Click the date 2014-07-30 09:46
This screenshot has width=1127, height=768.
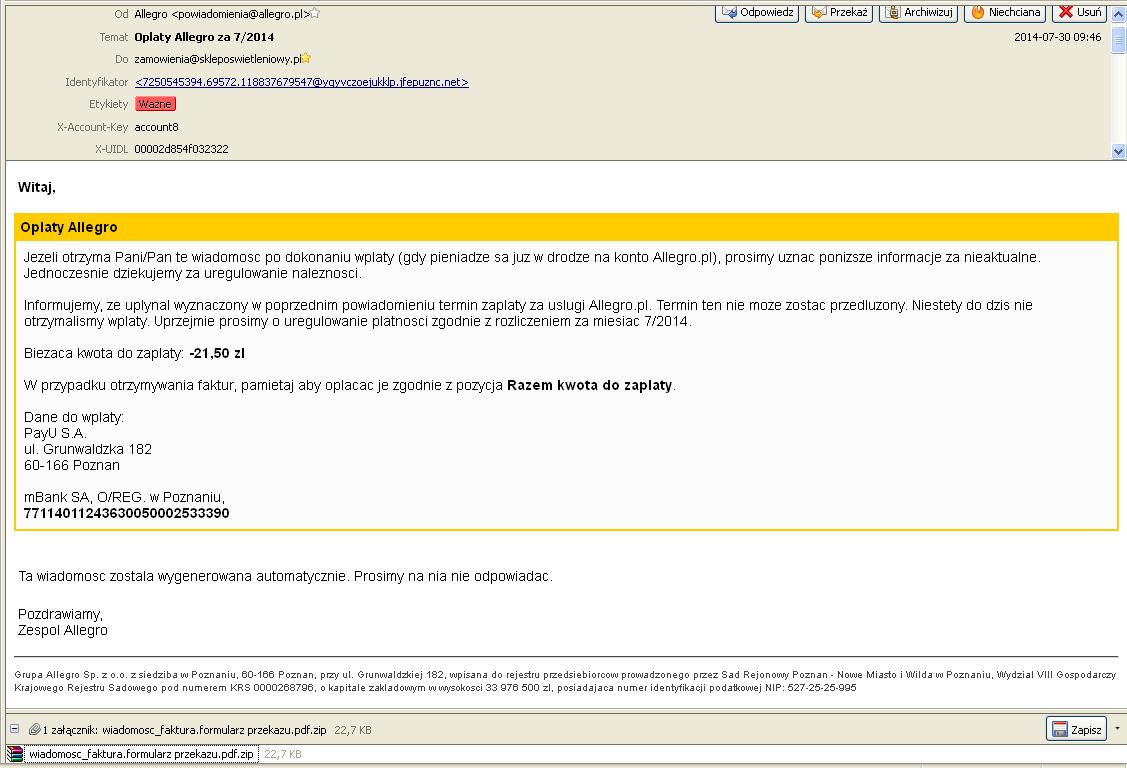pyautogui.click(x=1057, y=37)
